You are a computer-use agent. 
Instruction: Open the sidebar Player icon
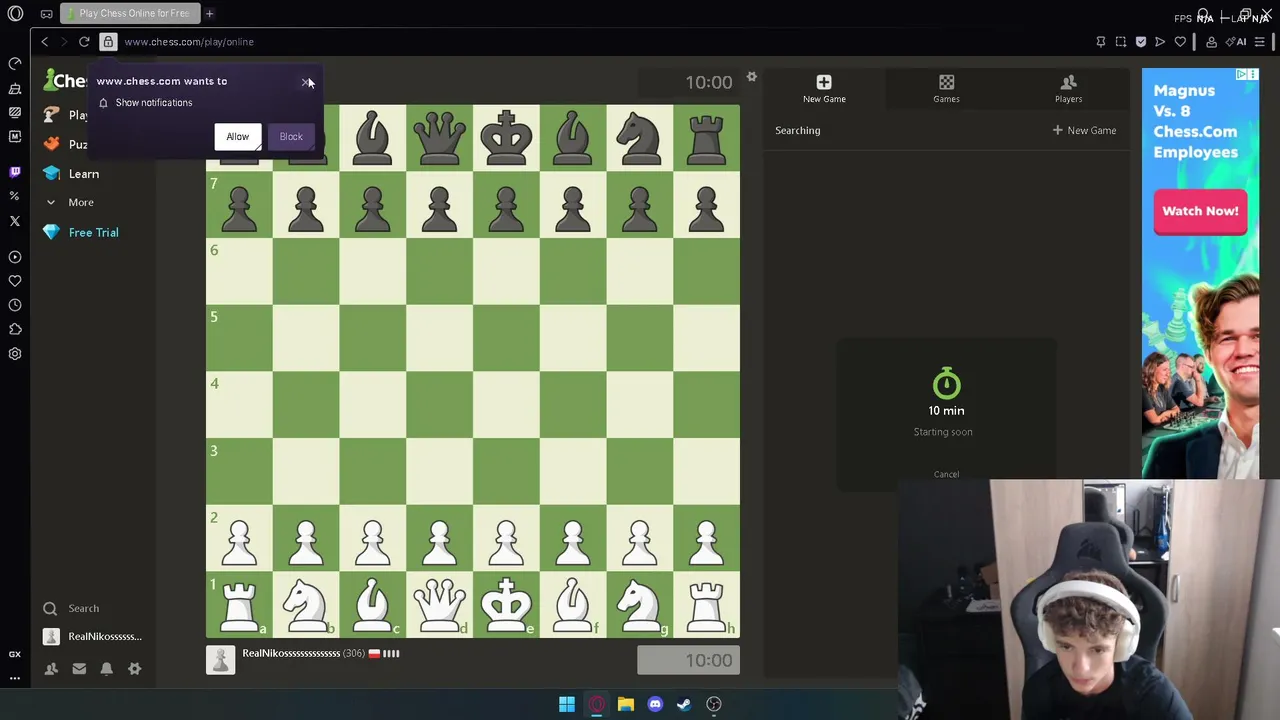pos(15,257)
